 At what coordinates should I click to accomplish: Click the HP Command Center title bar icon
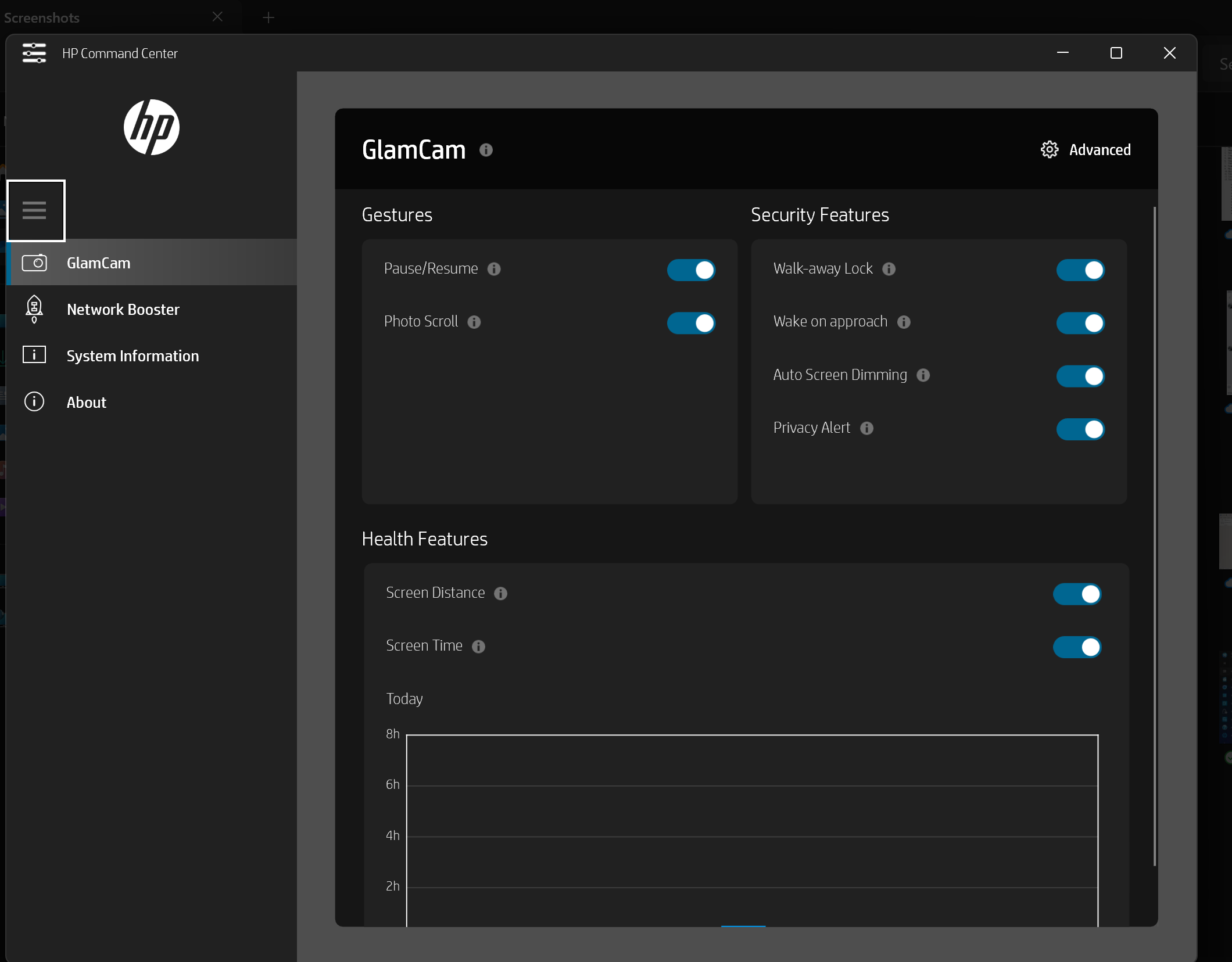(34, 53)
